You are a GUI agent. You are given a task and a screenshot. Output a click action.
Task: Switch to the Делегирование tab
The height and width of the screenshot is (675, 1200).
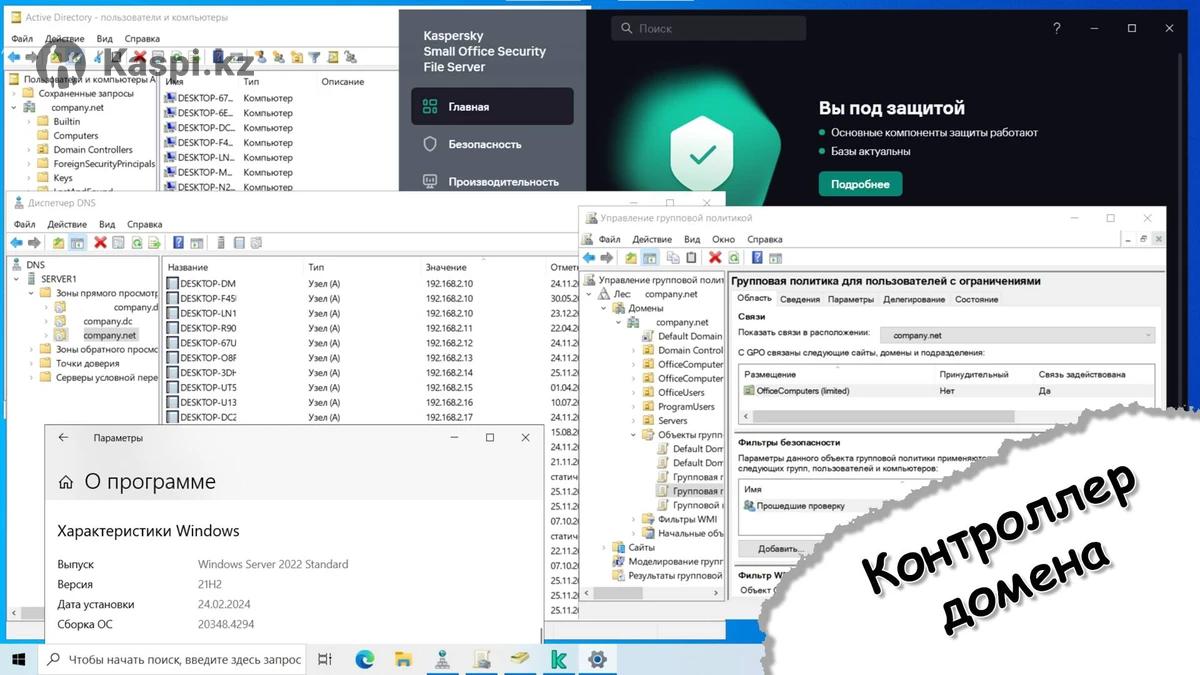pyautogui.click(x=913, y=299)
